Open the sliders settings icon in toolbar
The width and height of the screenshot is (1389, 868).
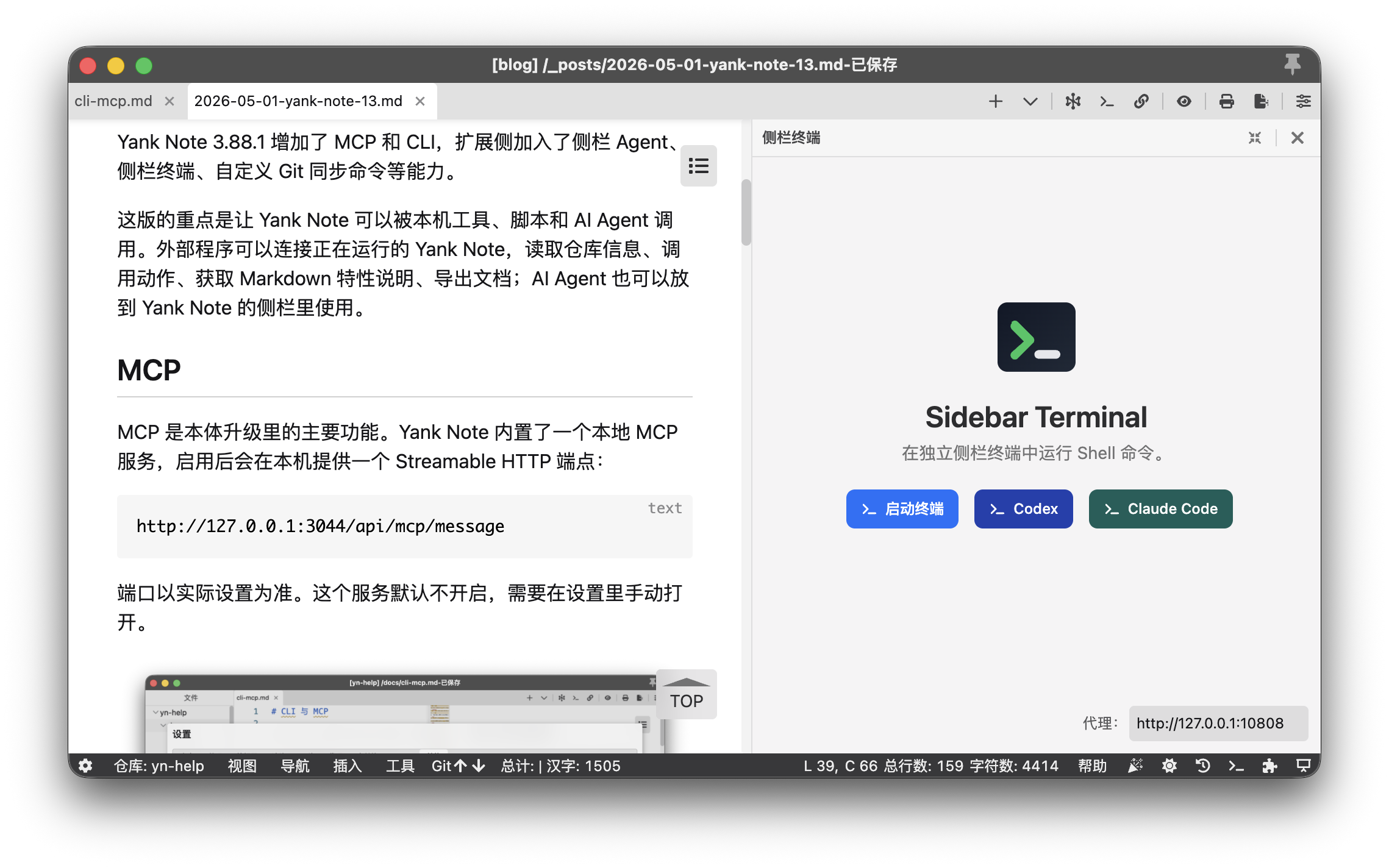1303,101
